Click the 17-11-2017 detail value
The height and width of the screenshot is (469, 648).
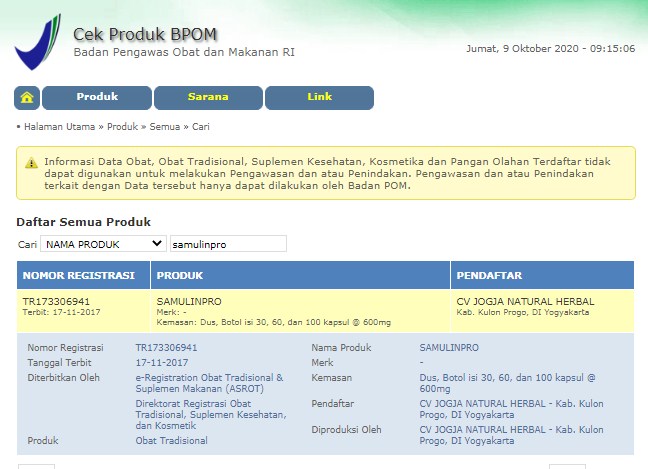[162, 363]
